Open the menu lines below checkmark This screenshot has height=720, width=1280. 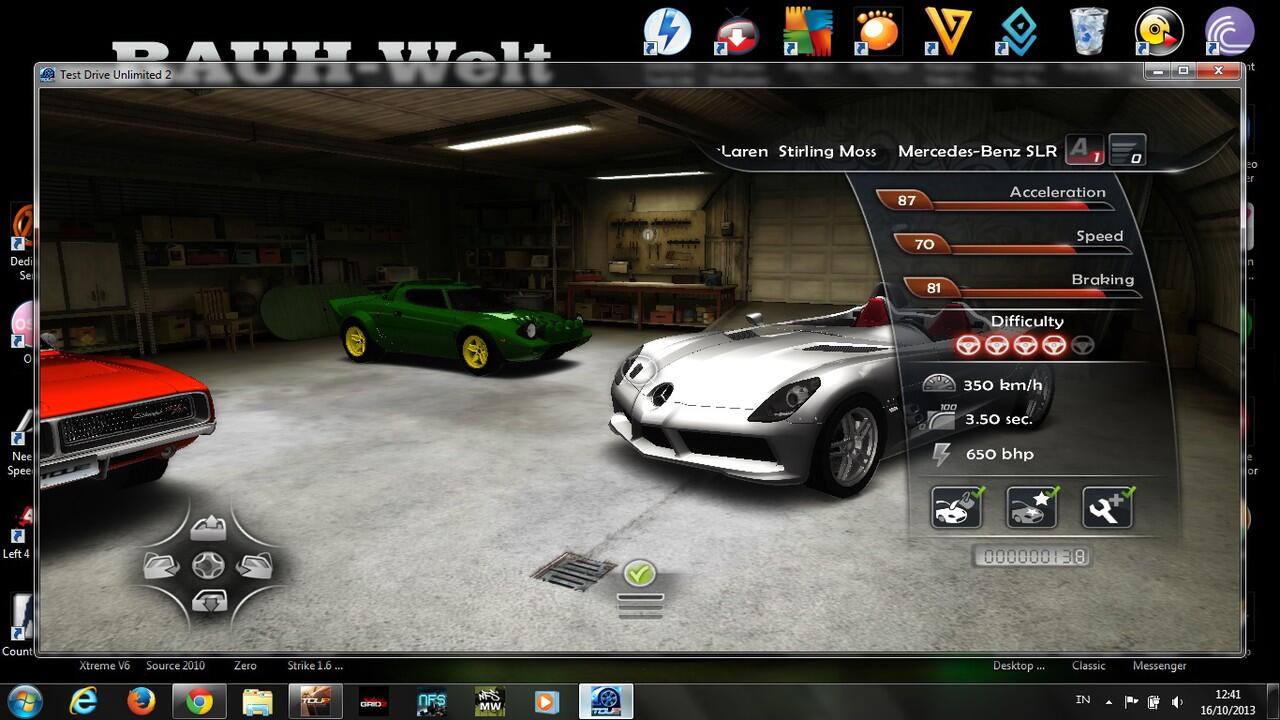[x=639, y=604]
